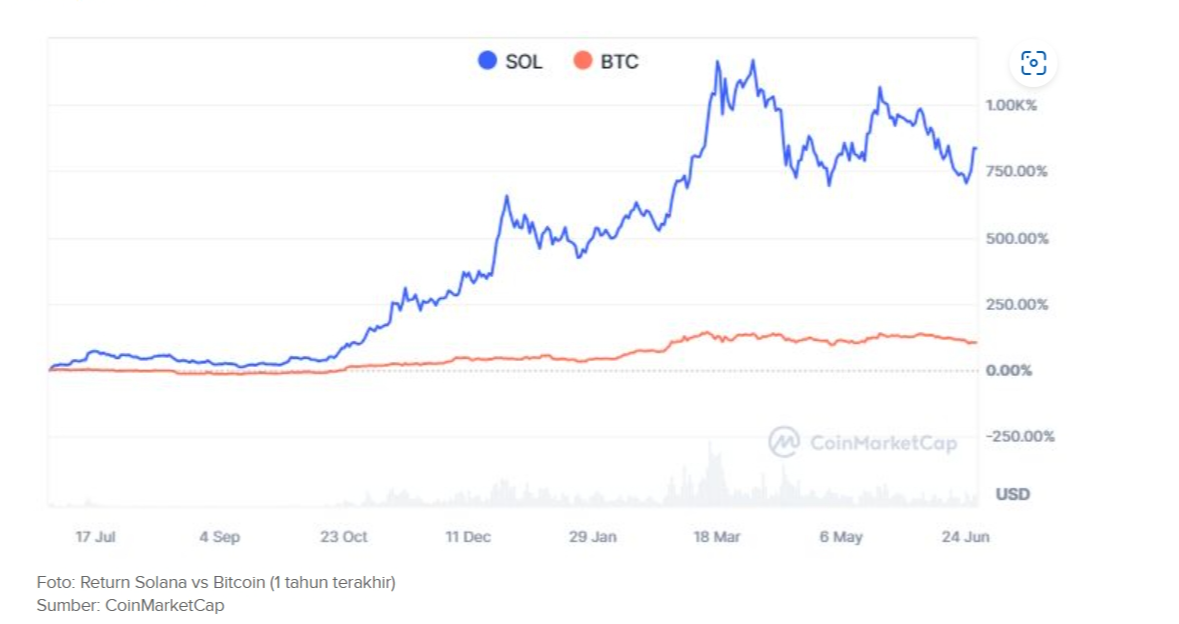The image size is (1179, 624).
Task: Click the Return Solana vs Bitcoin caption
Action: 217,582
